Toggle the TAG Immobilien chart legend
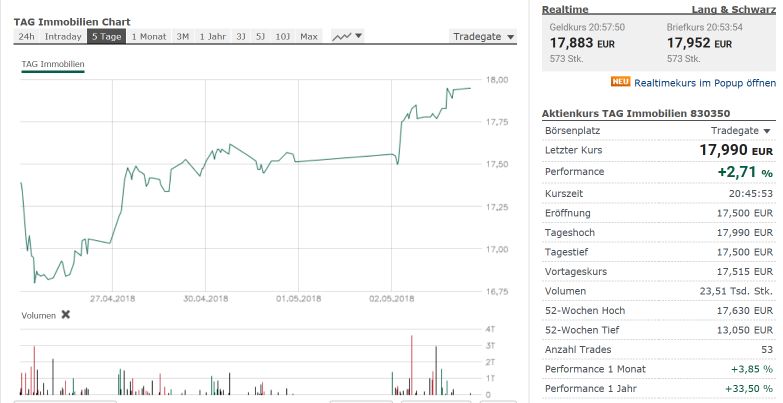783x403 pixels. [53, 65]
